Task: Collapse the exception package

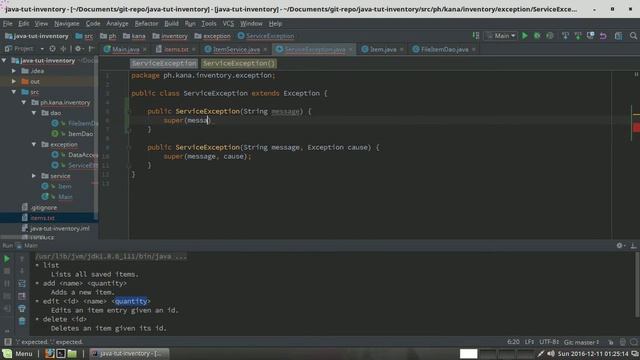Action: (34, 144)
